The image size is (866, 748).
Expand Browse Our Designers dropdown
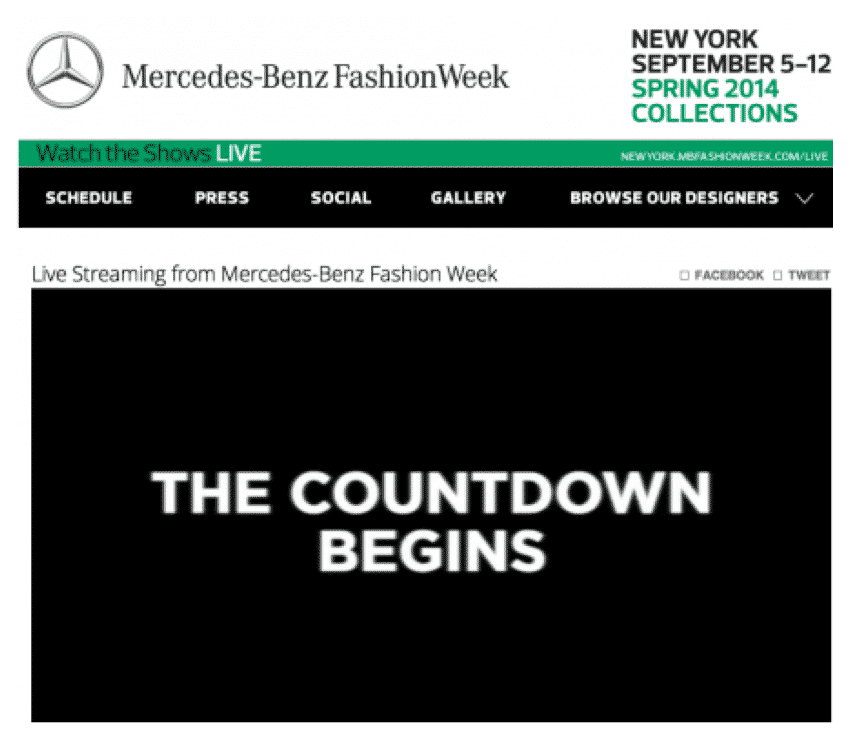(x=674, y=198)
